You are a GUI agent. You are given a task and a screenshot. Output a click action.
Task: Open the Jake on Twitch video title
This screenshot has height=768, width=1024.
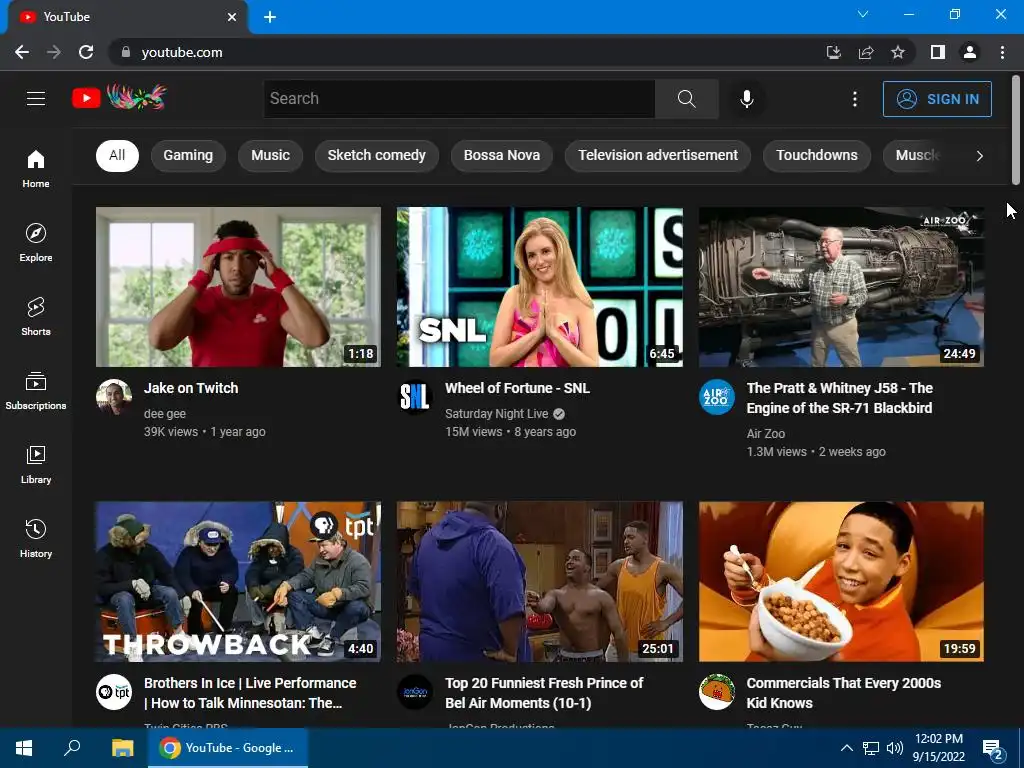[x=191, y=388]
